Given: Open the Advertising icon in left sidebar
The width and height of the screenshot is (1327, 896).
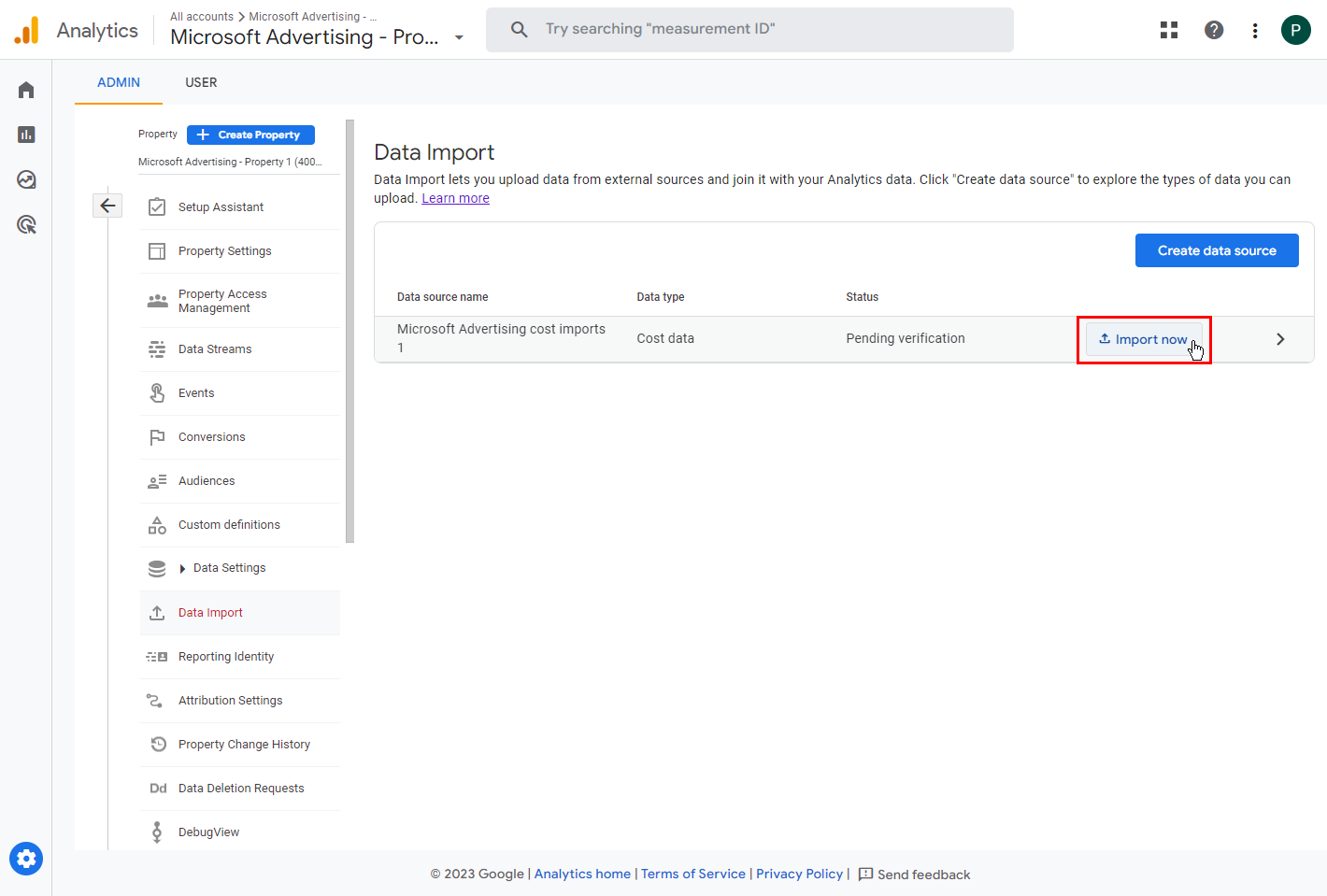Looking at the screenshot, I should (x=26, y=224).
